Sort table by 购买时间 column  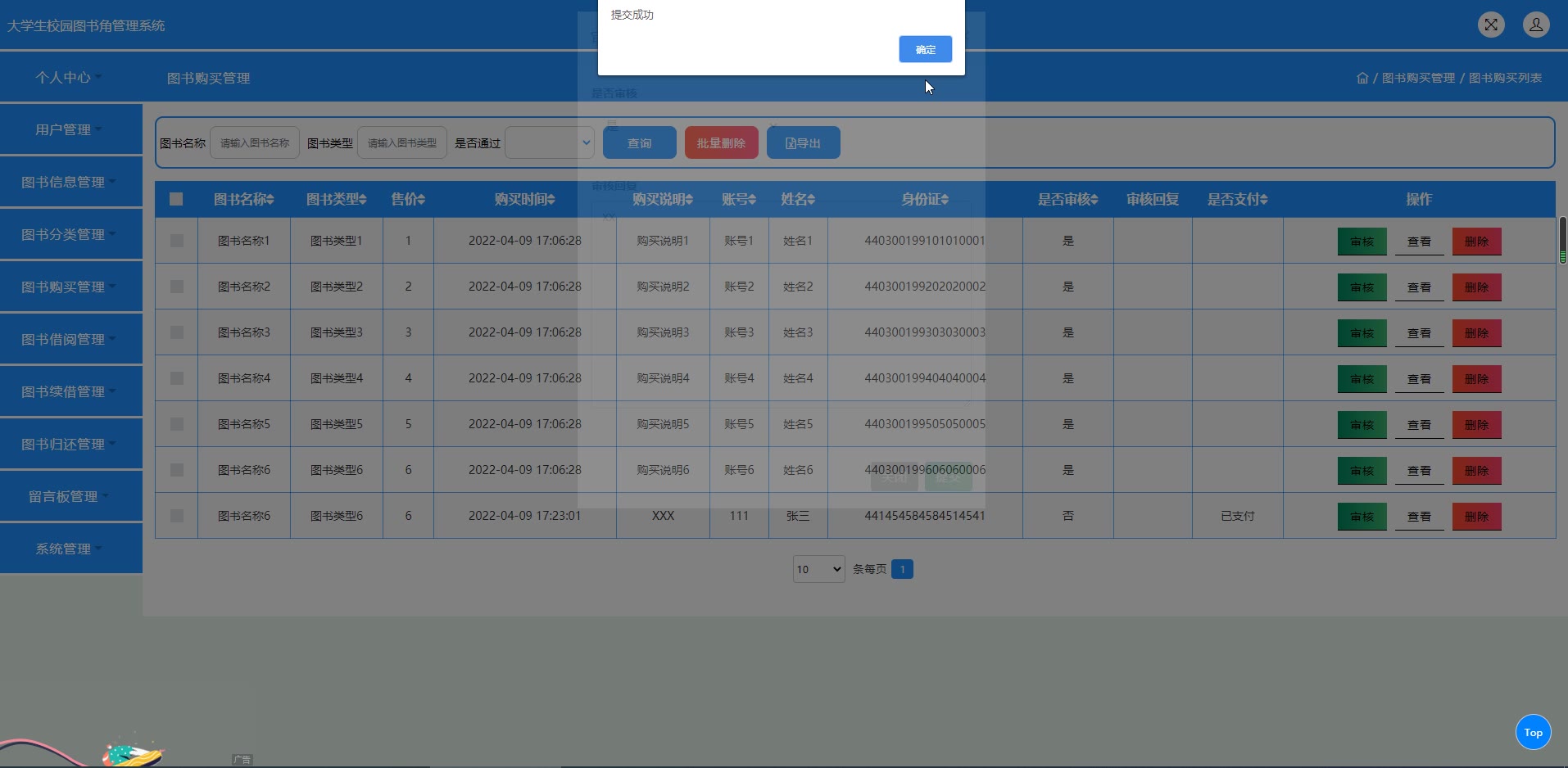[525, 199]
